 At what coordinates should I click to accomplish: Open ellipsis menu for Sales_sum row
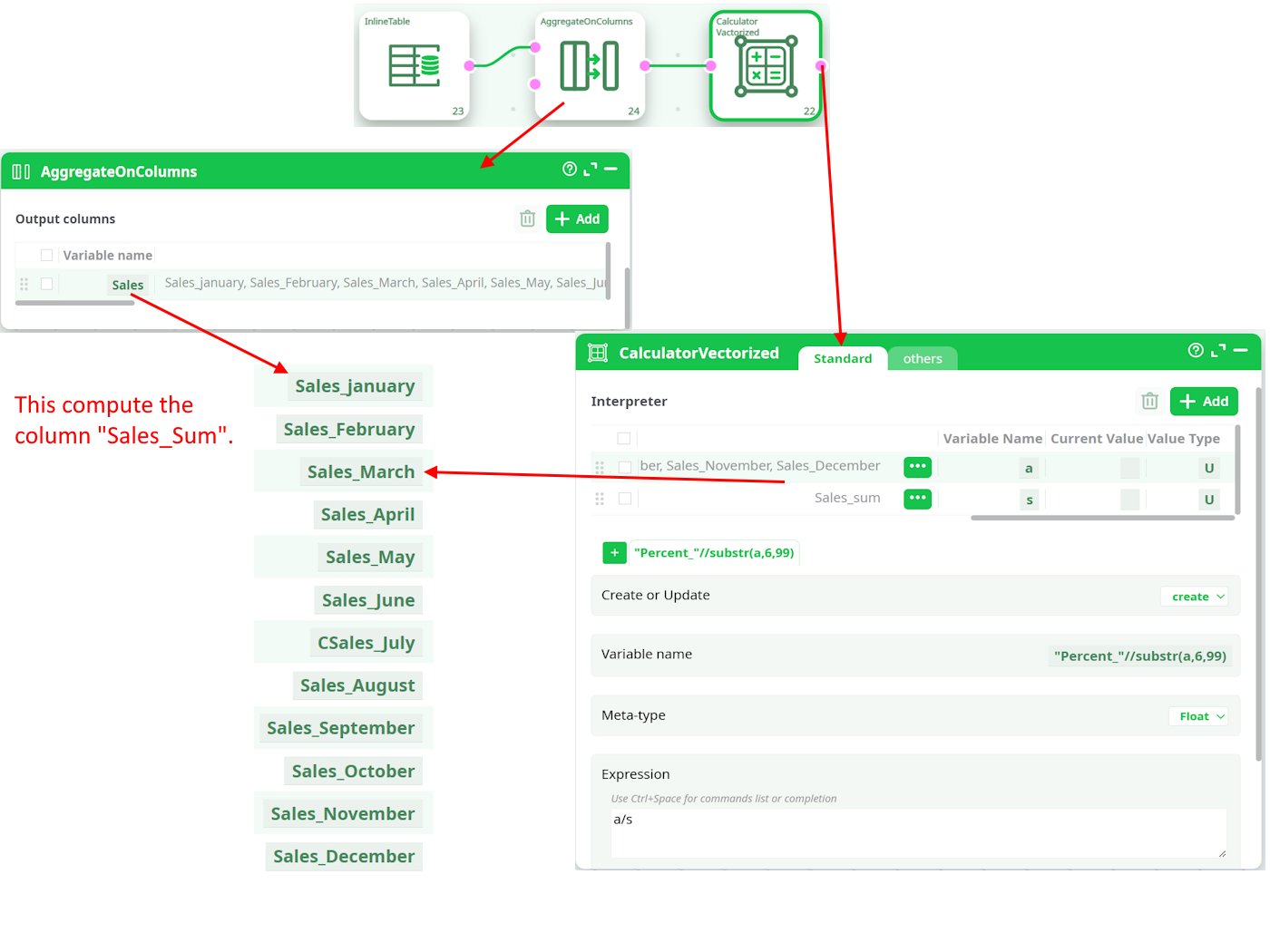(917, 498)
